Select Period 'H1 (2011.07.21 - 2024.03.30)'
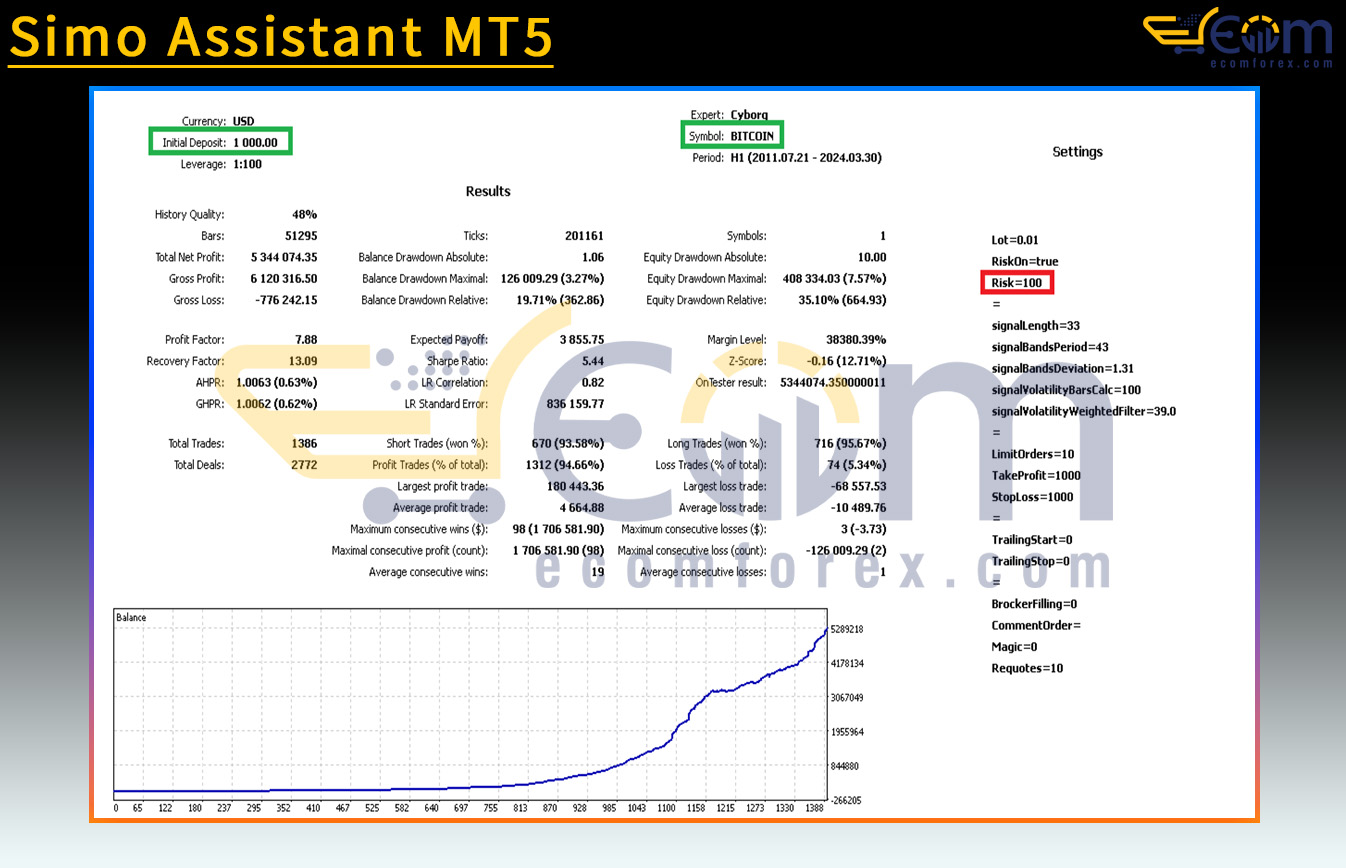The image size is (1346, 868). tap(806, 158)
